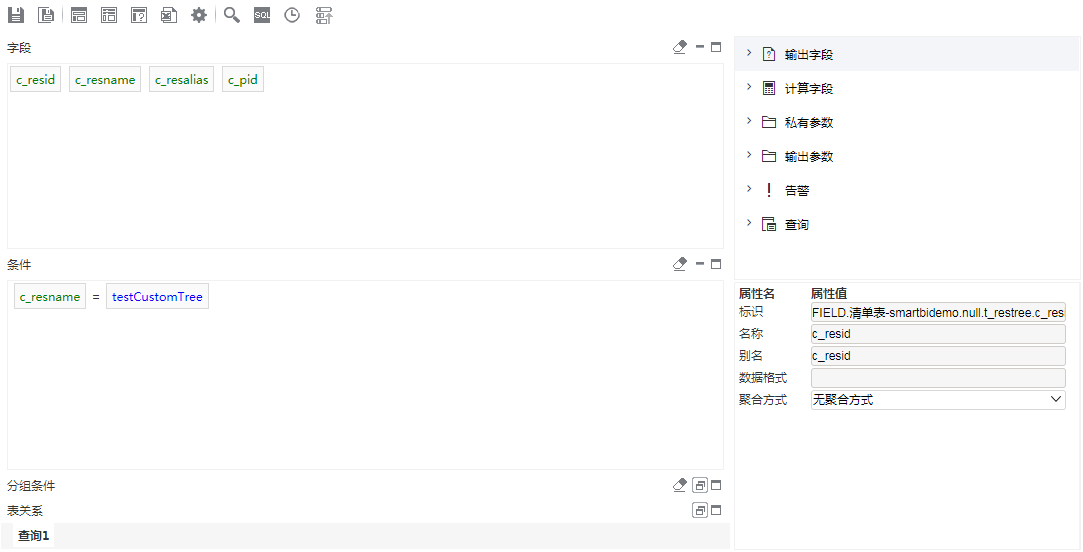Expand the 私有参数 tree node
1083x552 pixels.
[x=749, y=121]
